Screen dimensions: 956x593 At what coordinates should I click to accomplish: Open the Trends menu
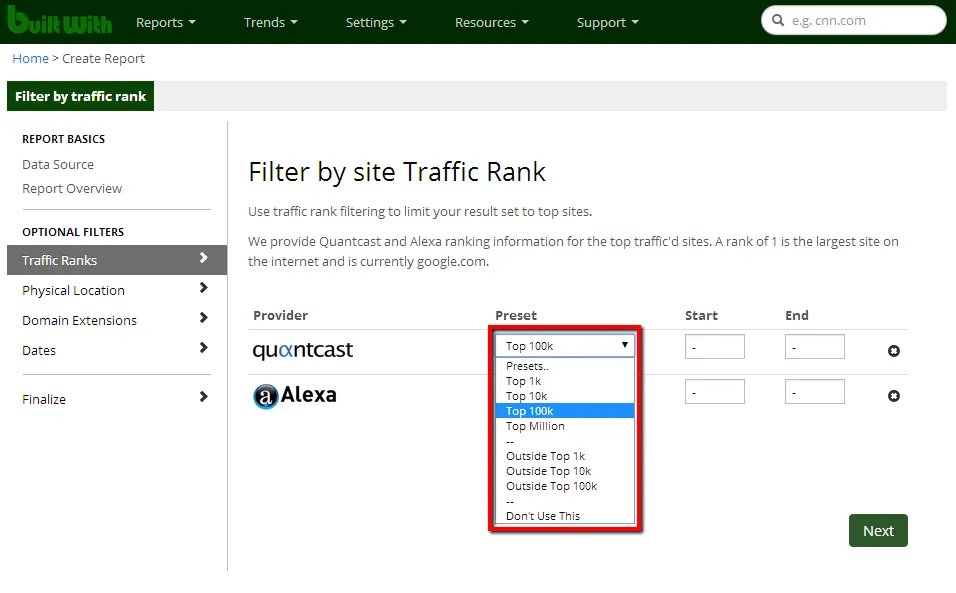pos(271,22)
